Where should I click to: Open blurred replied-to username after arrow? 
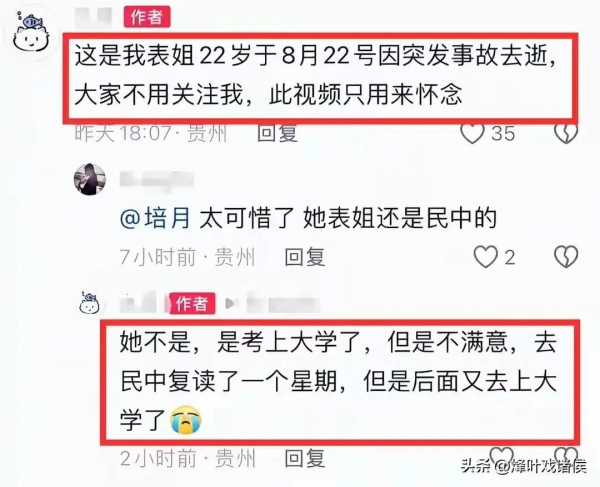[282, 303]
